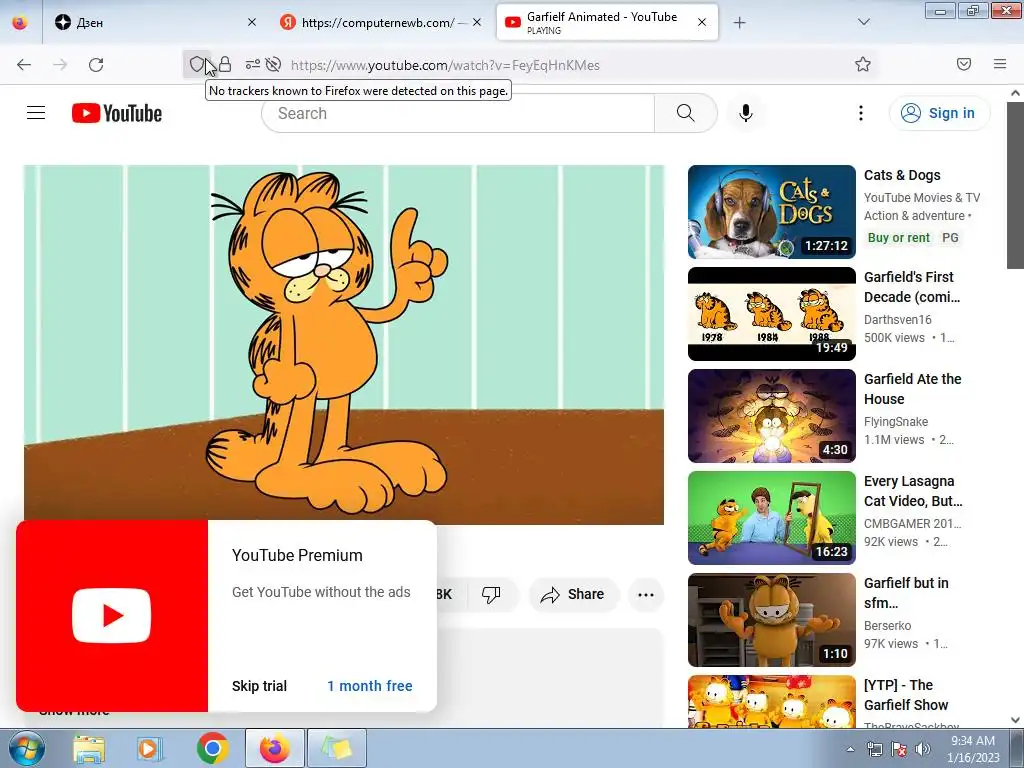Go back to the previous page
Viewport: 1024px width, 768px height.
click(24, 65)
